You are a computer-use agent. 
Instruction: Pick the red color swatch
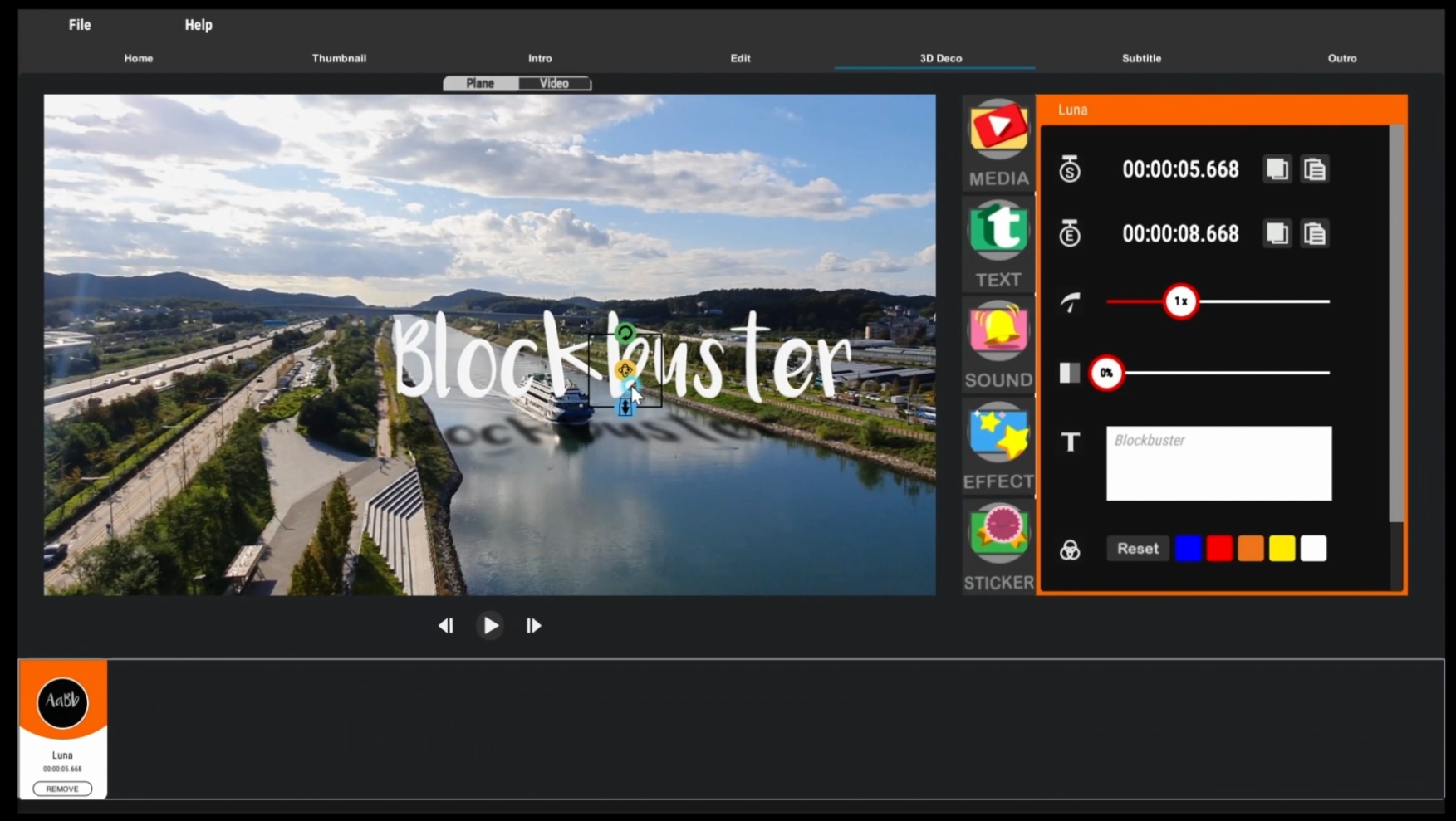[x=1219, y=549]
